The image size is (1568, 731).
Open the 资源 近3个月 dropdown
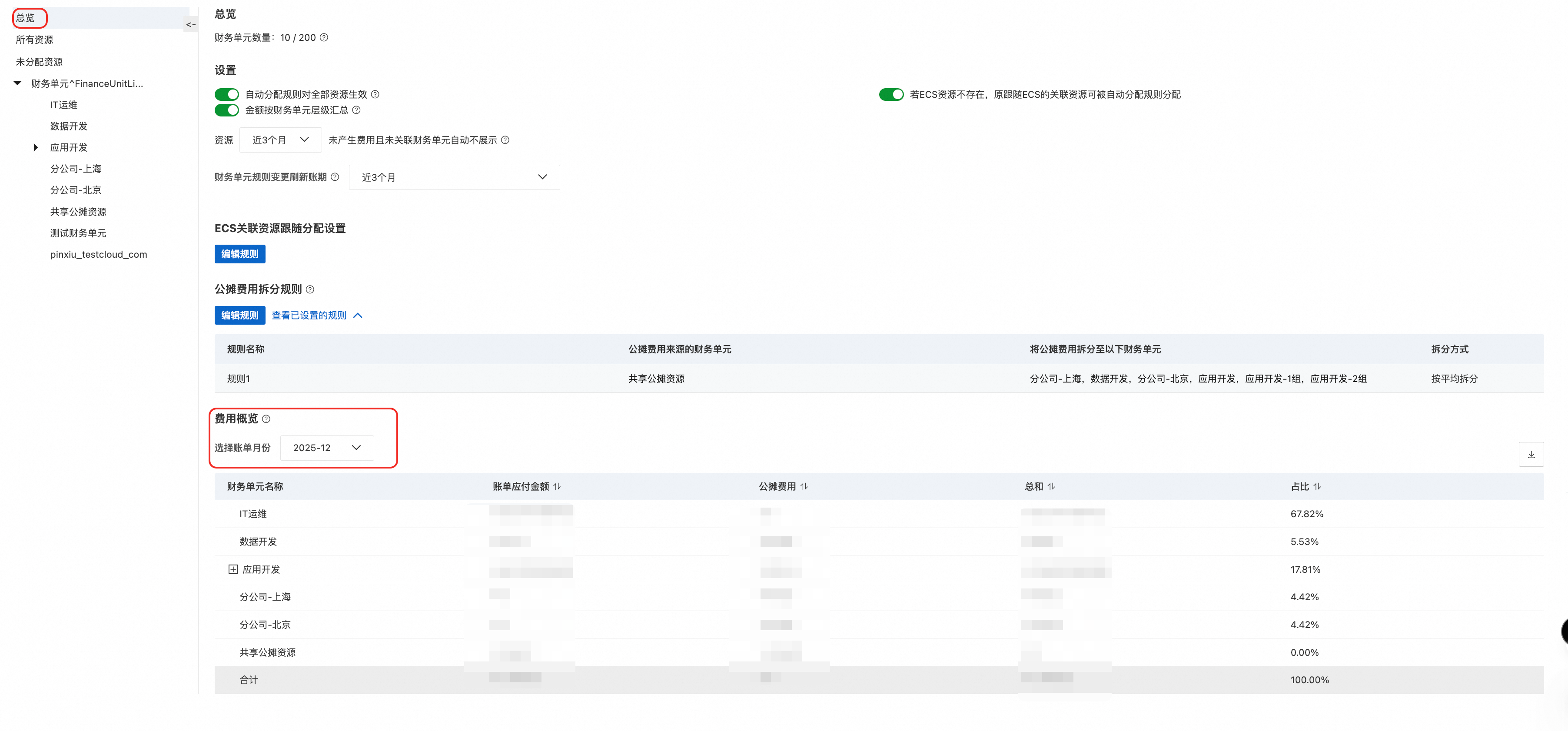coord(281,140)
